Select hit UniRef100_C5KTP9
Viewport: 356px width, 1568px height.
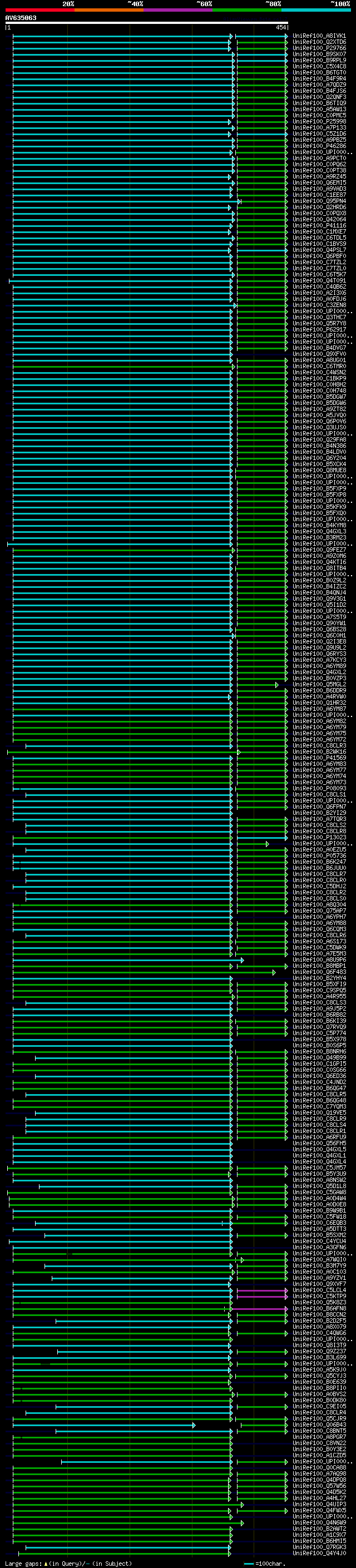(319, 1296)
